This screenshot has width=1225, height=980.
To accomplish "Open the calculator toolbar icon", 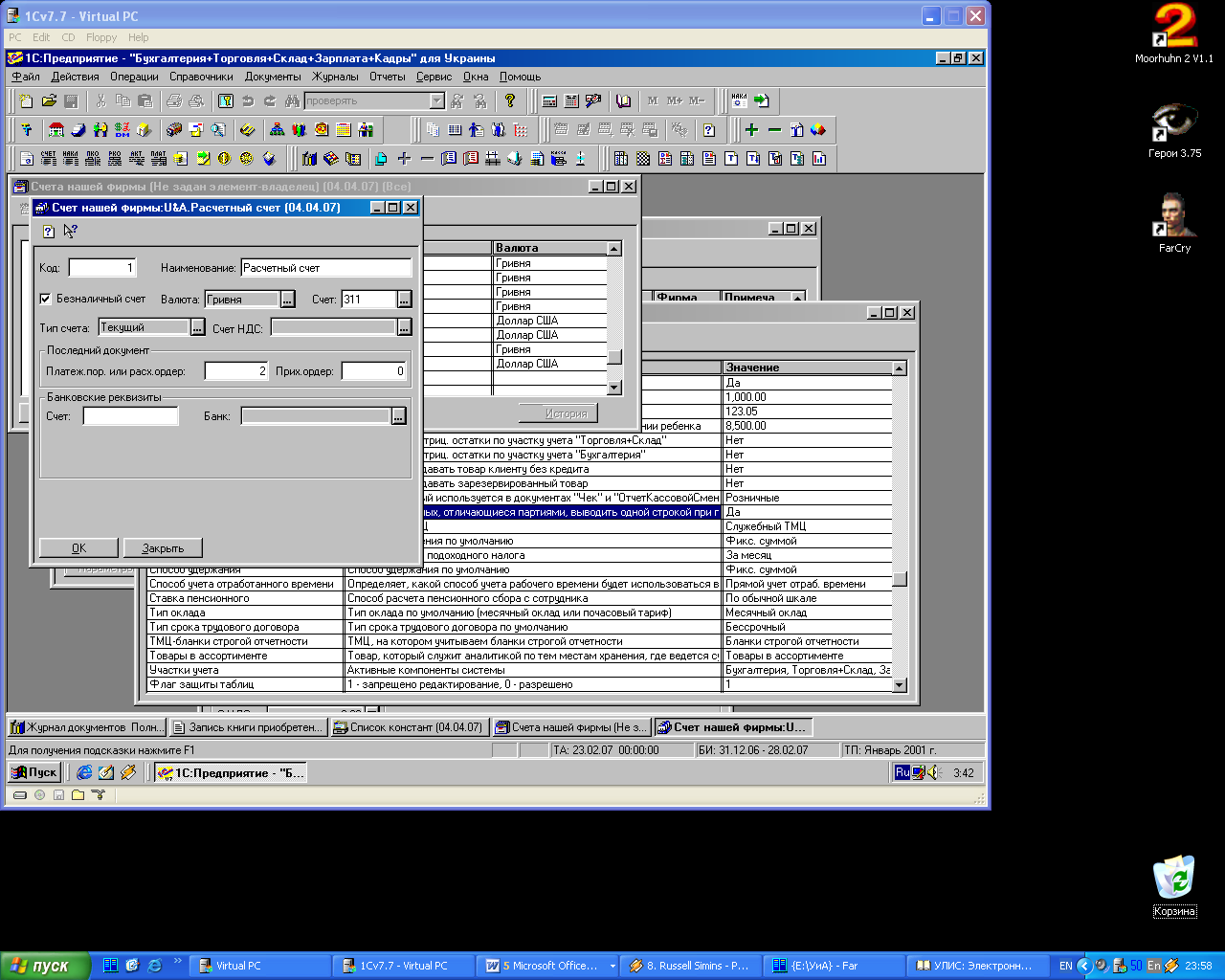I will click(549, 100).
